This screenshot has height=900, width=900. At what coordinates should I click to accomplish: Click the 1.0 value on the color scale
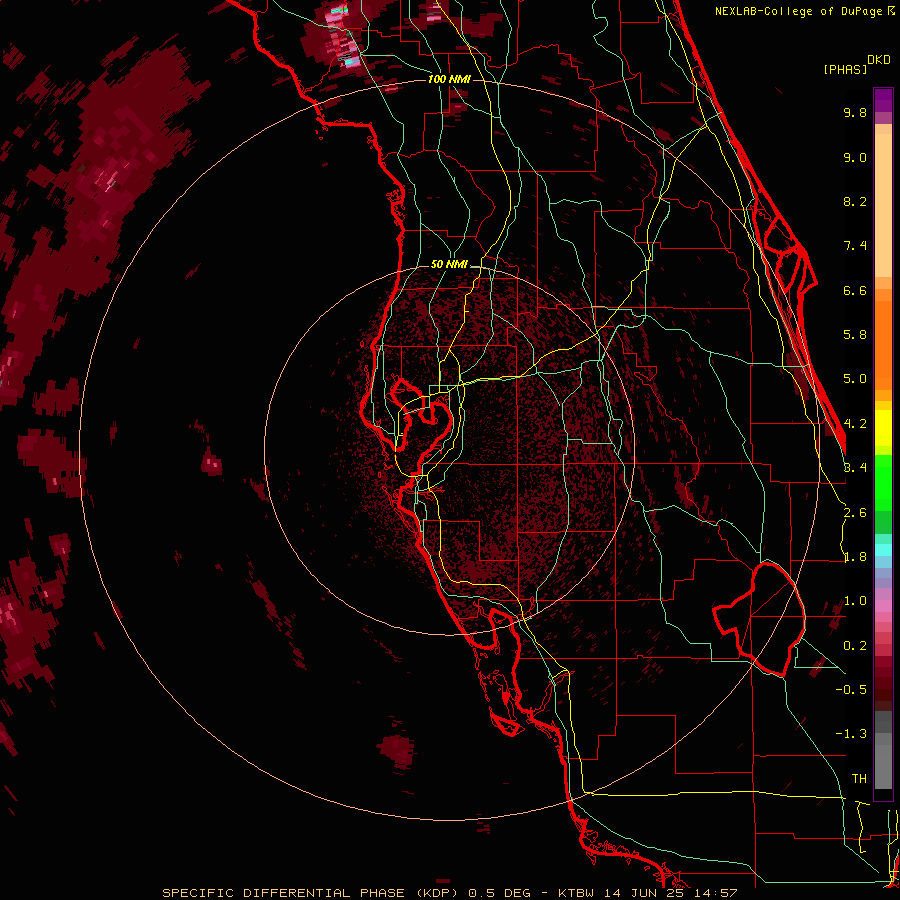[x=855, y=601]
